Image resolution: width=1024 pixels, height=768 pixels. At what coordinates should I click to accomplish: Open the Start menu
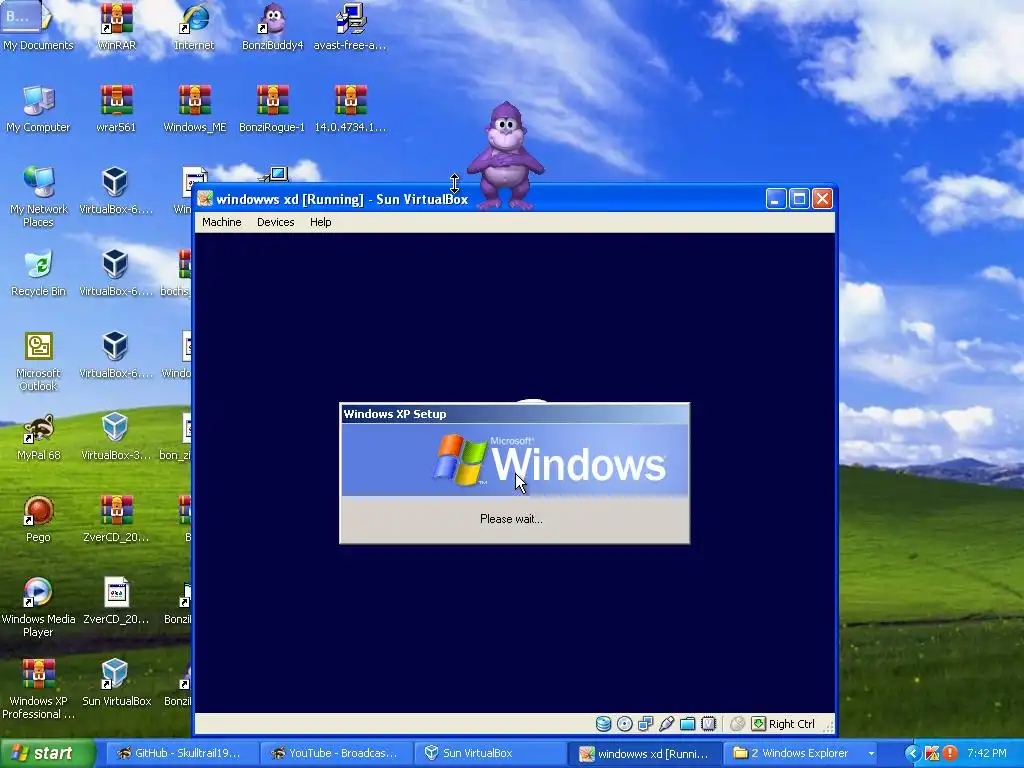(47, 753)
